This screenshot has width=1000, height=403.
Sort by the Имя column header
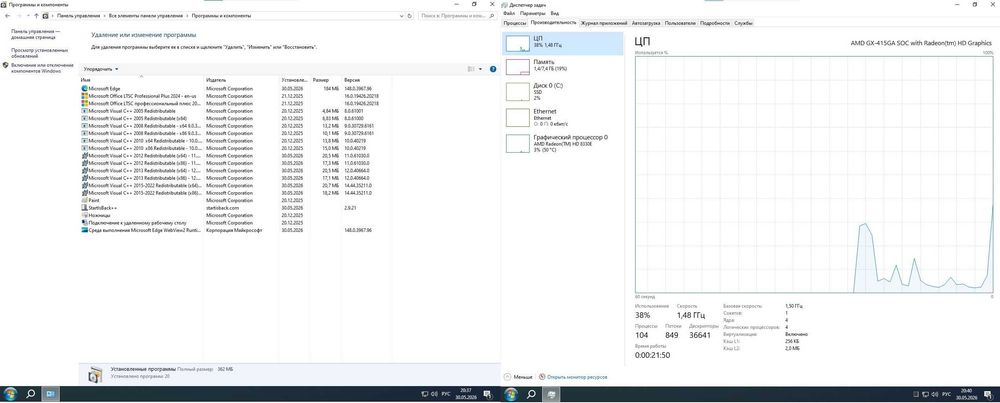click(x=142, y=80)
